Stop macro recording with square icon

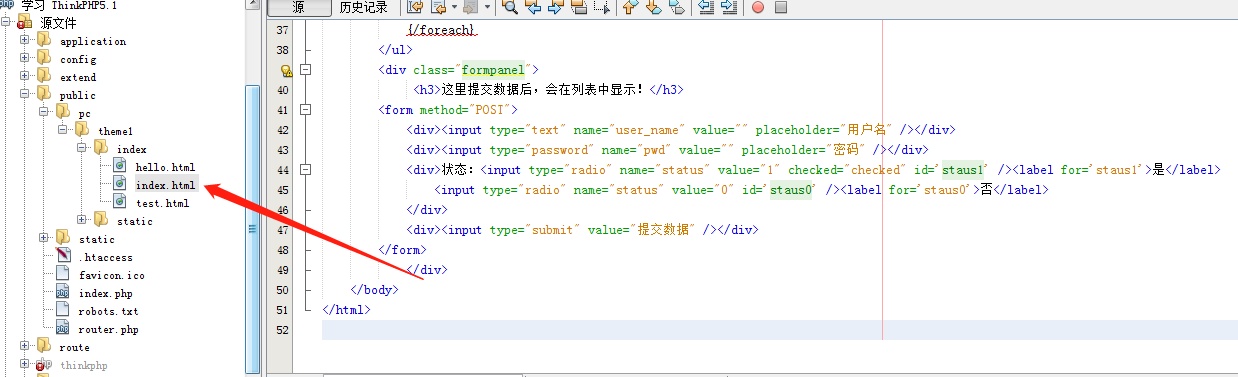[781, 6]
